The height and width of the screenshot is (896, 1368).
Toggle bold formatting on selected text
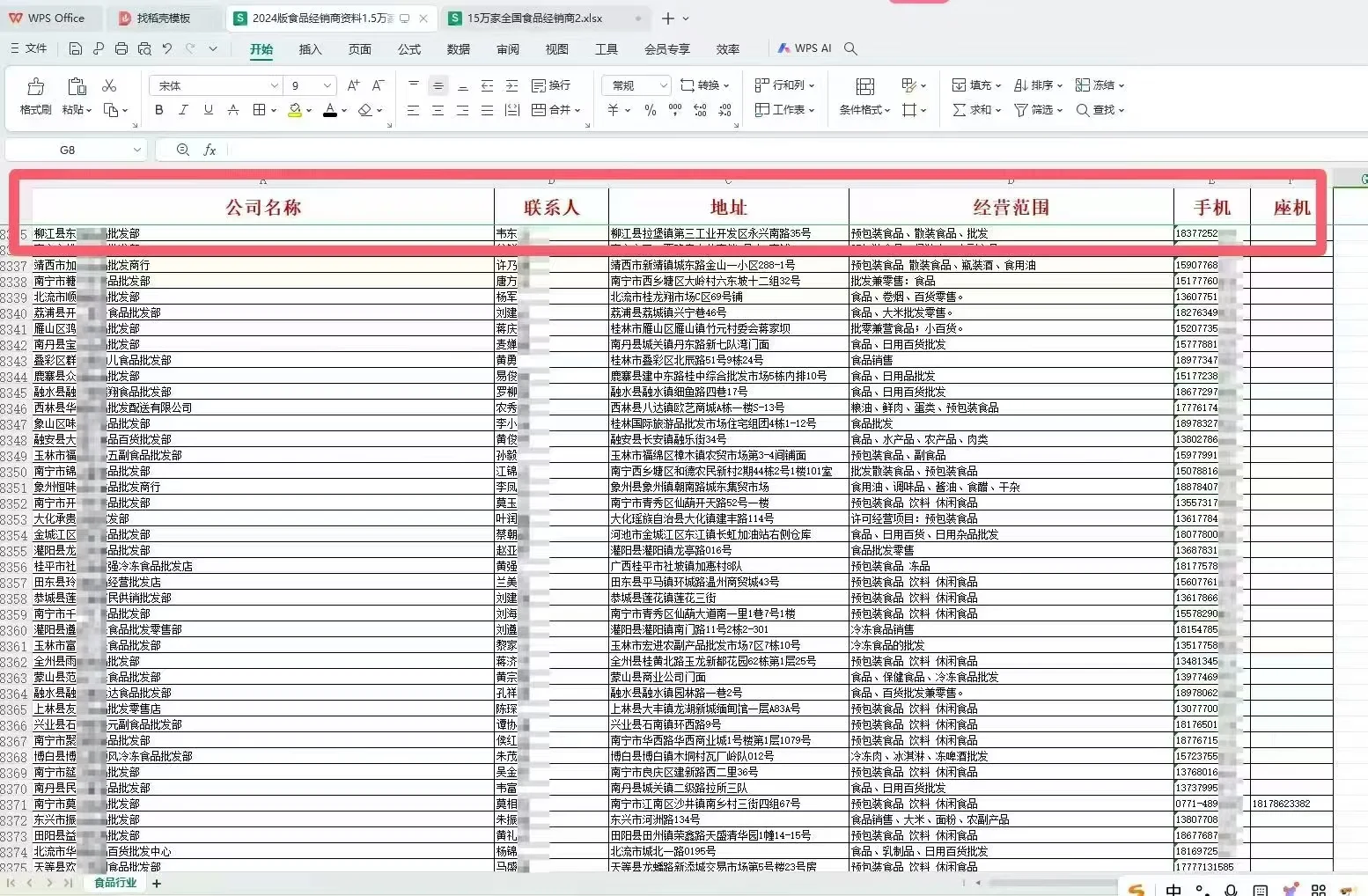158,109
